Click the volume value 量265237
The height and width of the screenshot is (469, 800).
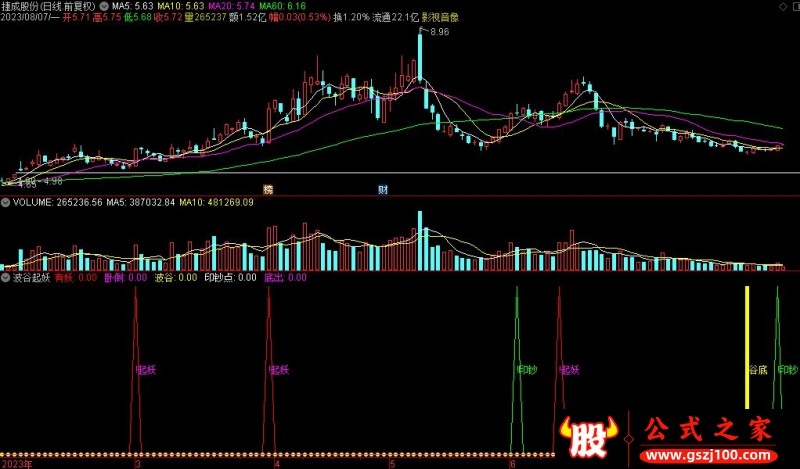point(206,18)
